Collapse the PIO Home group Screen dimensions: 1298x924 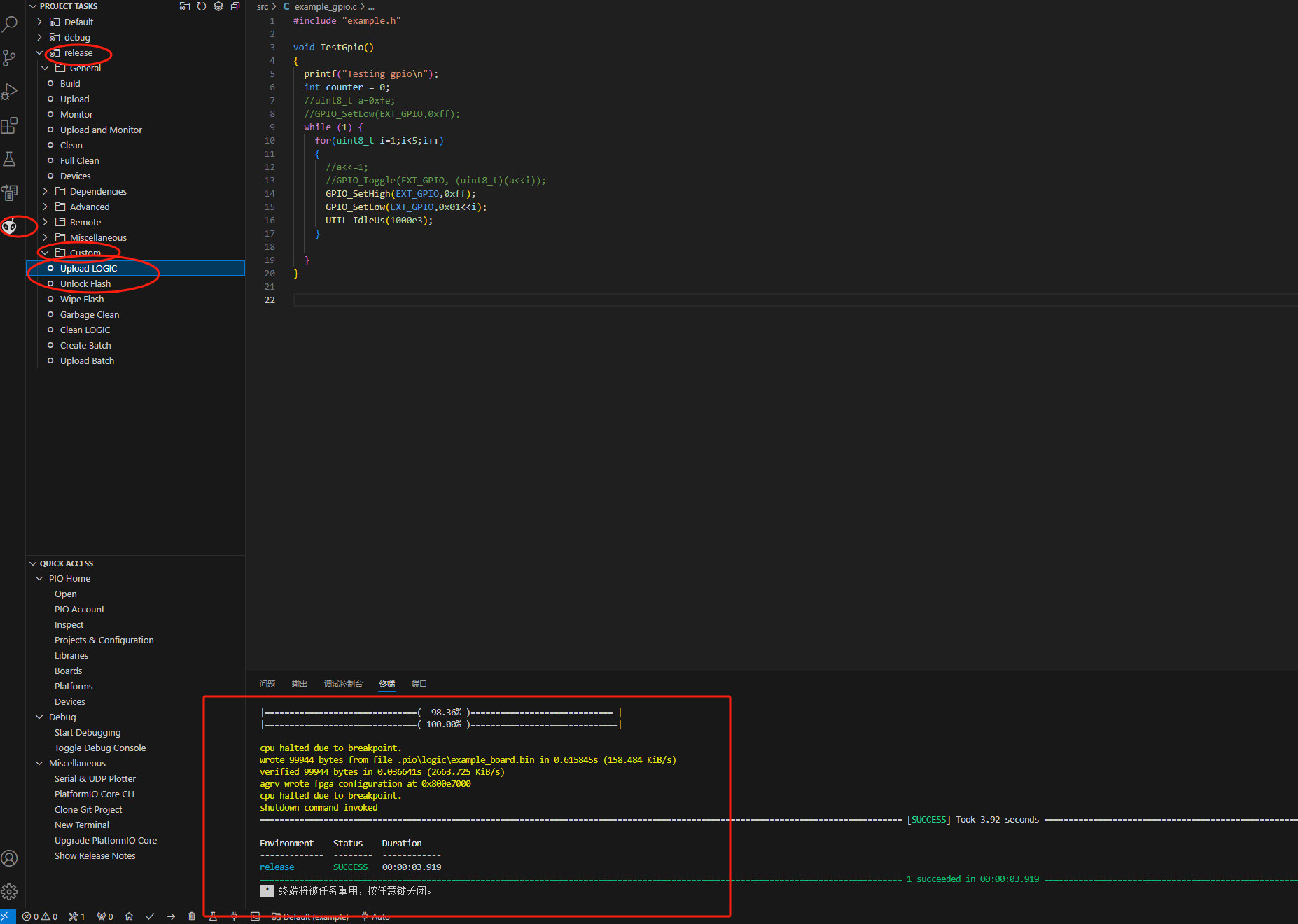click(40, 579)
